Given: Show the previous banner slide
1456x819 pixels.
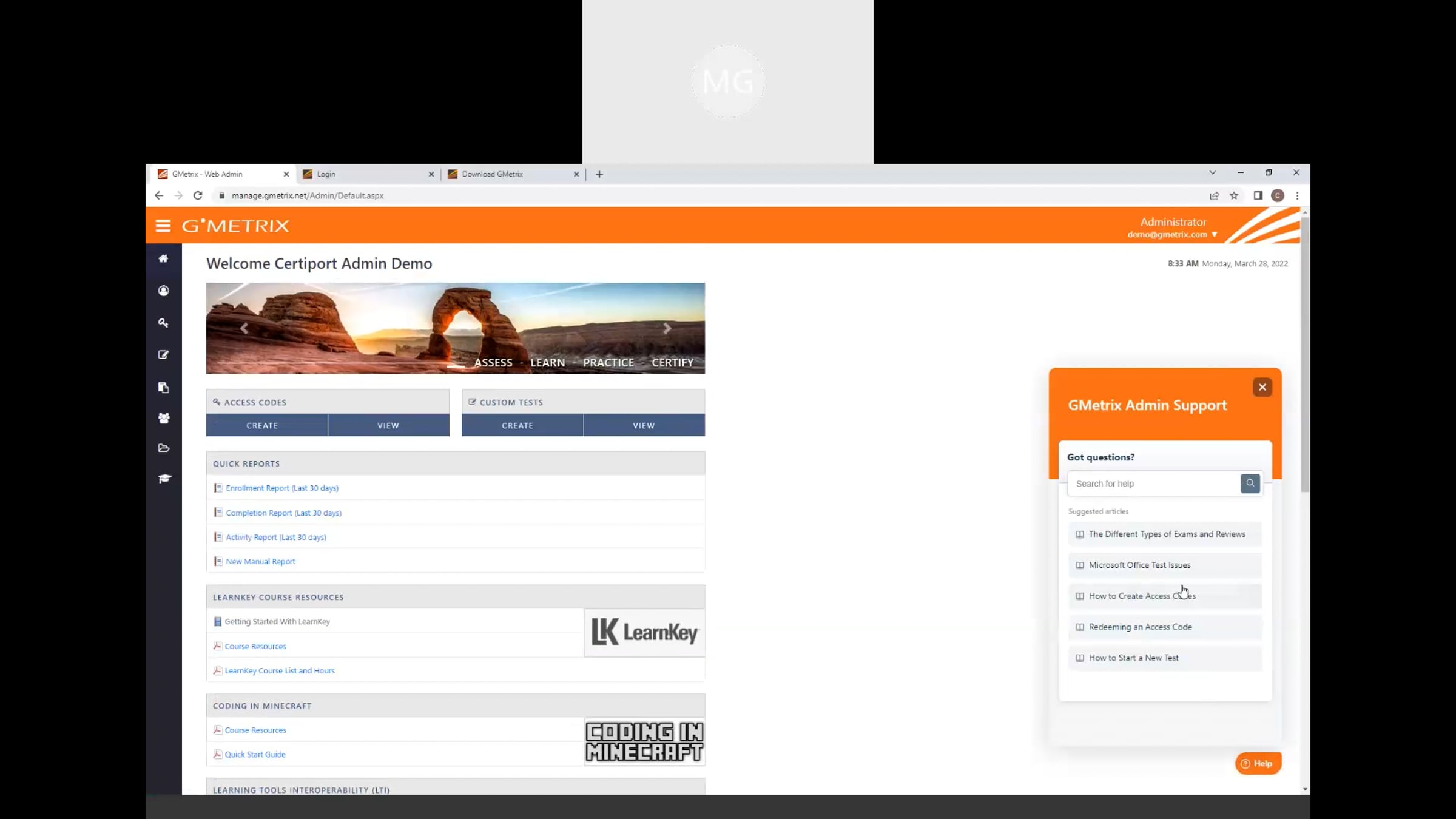Looking at the screenshot, I should point(244,328).
